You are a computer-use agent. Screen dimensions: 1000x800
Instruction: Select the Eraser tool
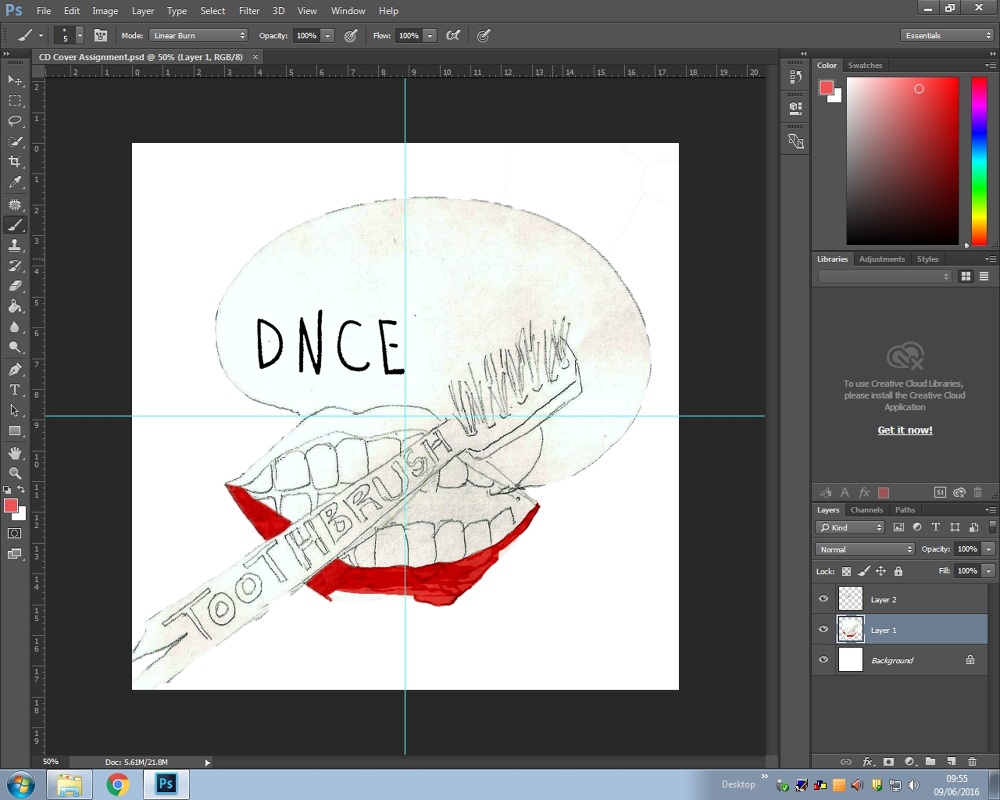click(x=15, y=286)
